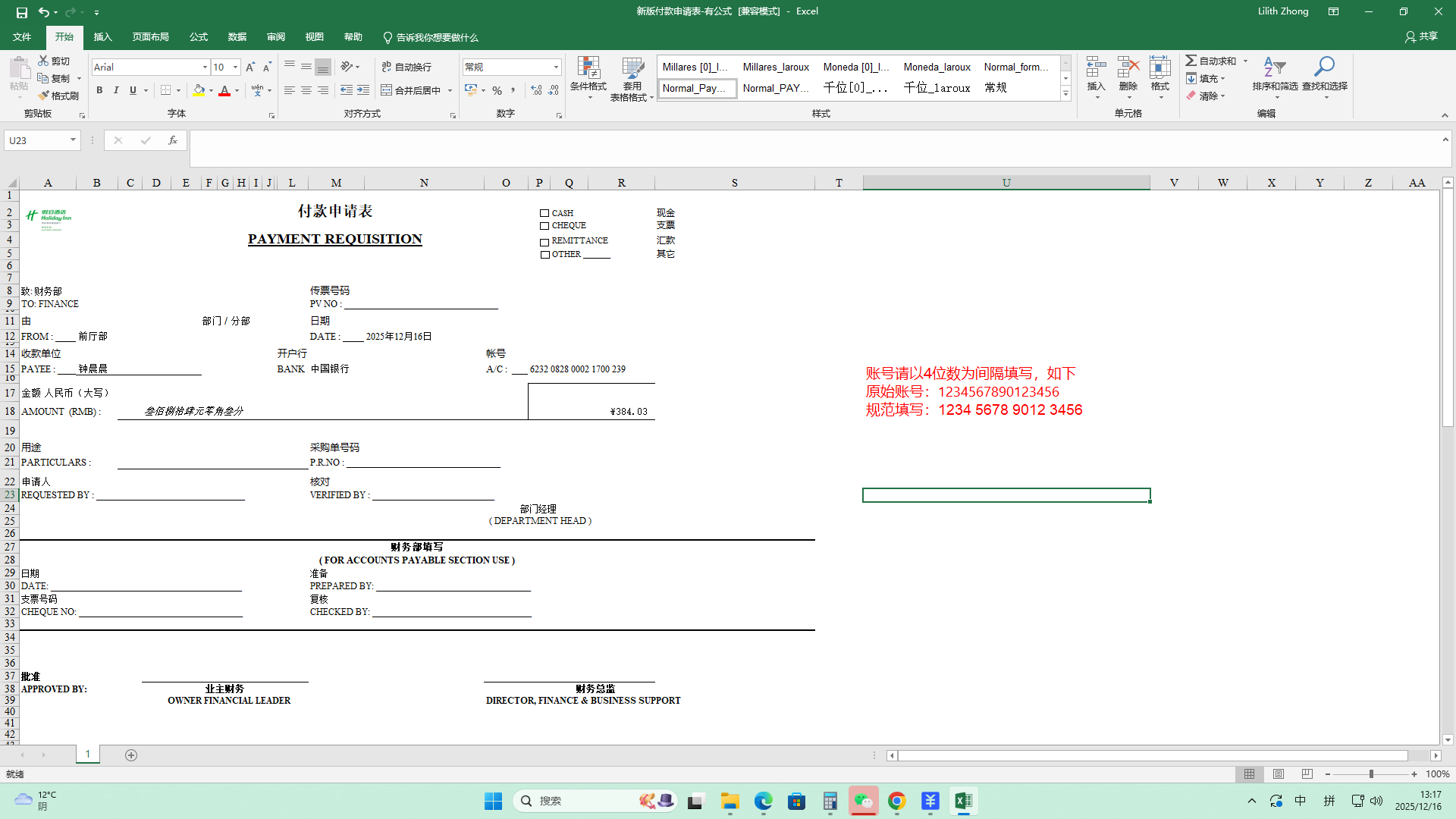This screenshot has height=819, width=1456.
Task: Open the Name Box dropdown arrow
Action: point(73,140)
